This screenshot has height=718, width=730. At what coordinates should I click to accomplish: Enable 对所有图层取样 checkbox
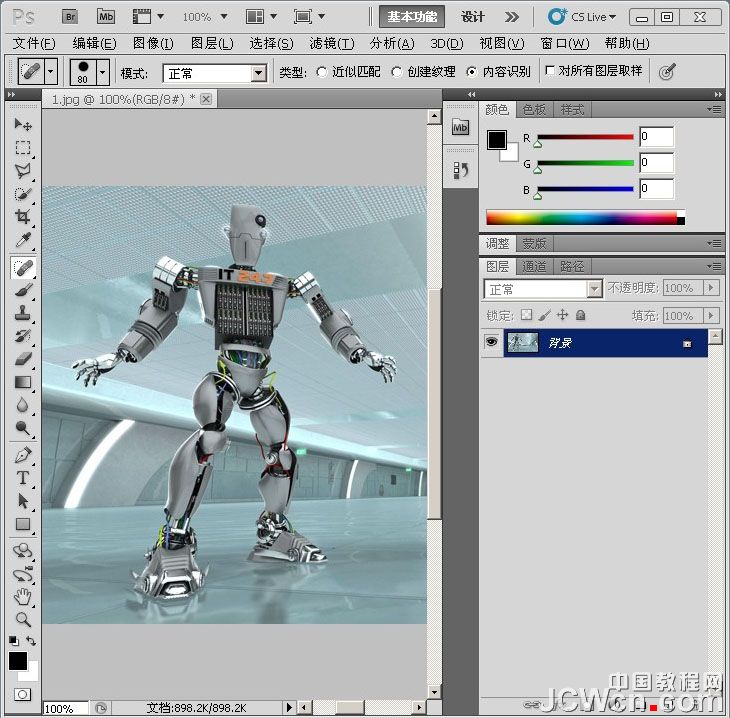[550, 71]
